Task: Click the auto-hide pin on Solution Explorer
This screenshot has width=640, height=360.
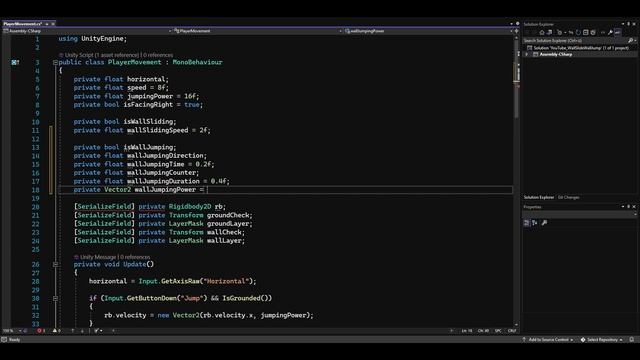Action: pos(629,24)
